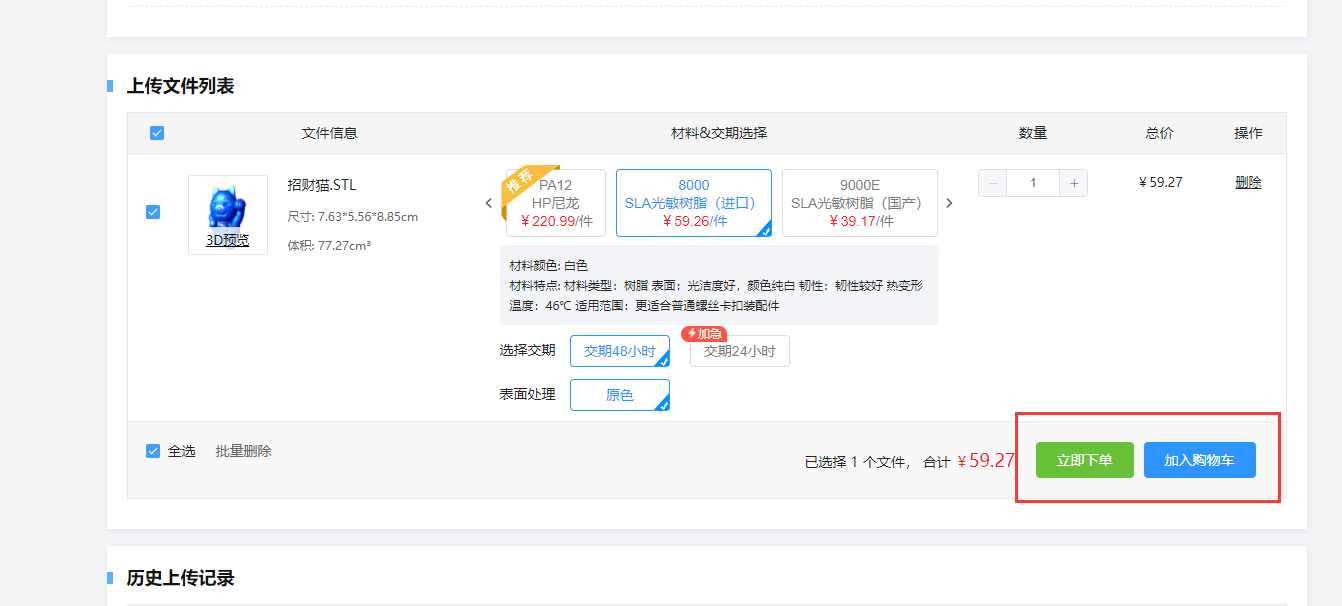Screen dimensions: 1342x606
Task: Toggle the 全选 checkbox at the bottom
Action: [153, 451]
